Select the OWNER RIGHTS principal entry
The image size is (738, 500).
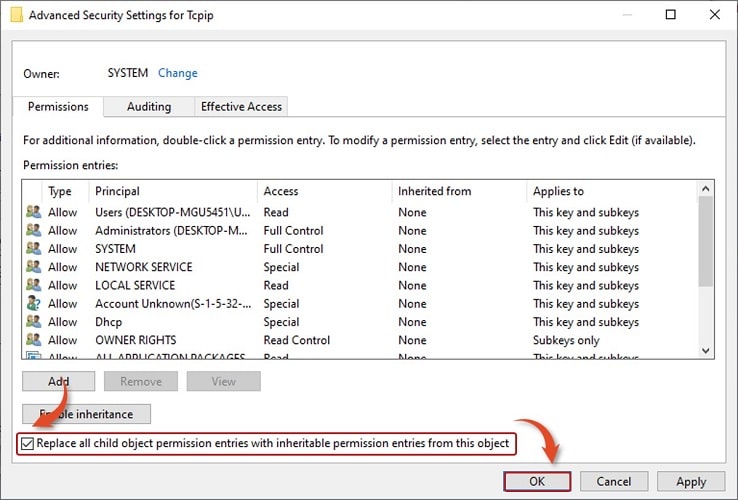click(x=136, y=340)
